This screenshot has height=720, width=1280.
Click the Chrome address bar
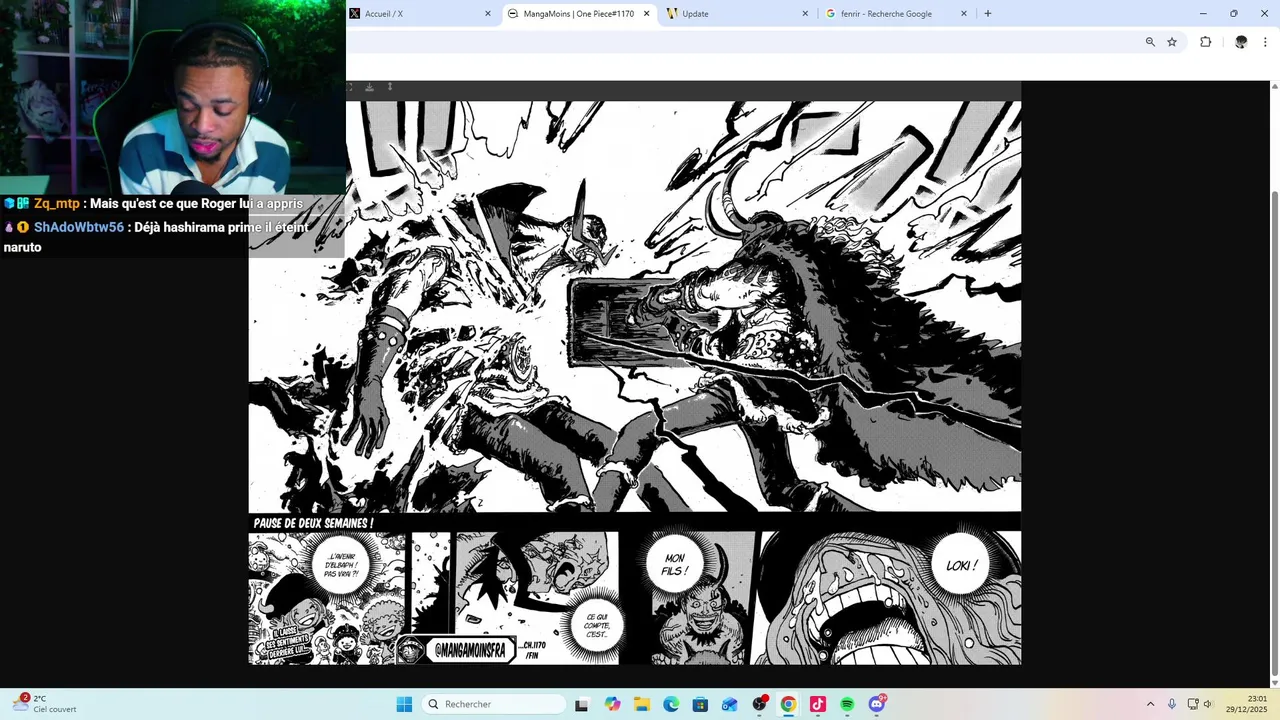(x=740, y=42)
